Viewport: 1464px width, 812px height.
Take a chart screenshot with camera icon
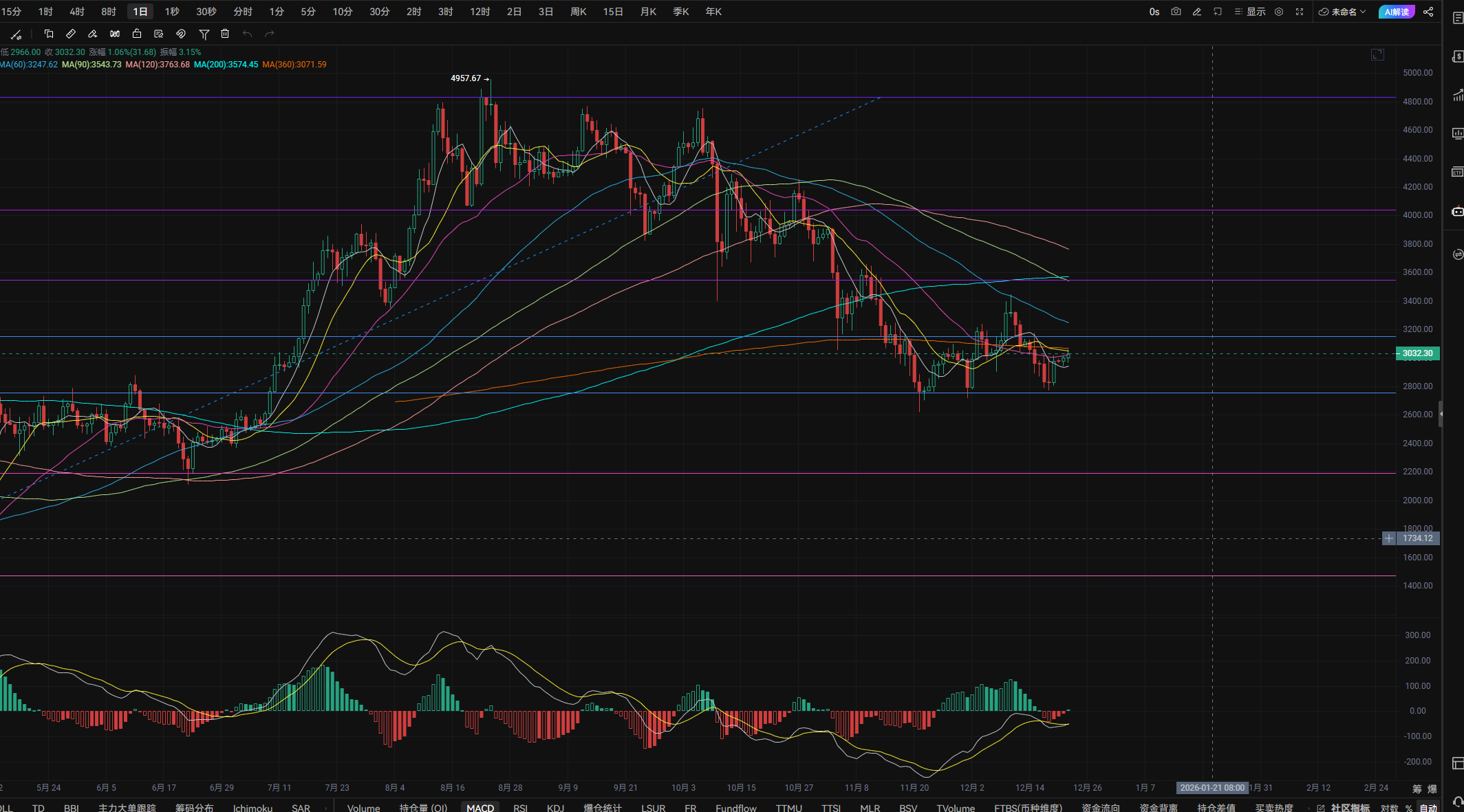pyautogui.click(x=1176, y=12)
